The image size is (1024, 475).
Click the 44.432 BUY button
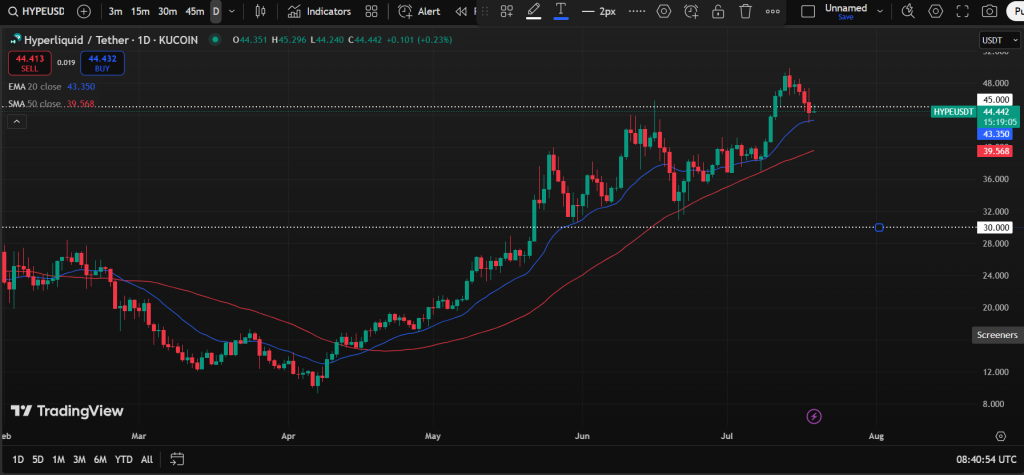pos(103,63)
